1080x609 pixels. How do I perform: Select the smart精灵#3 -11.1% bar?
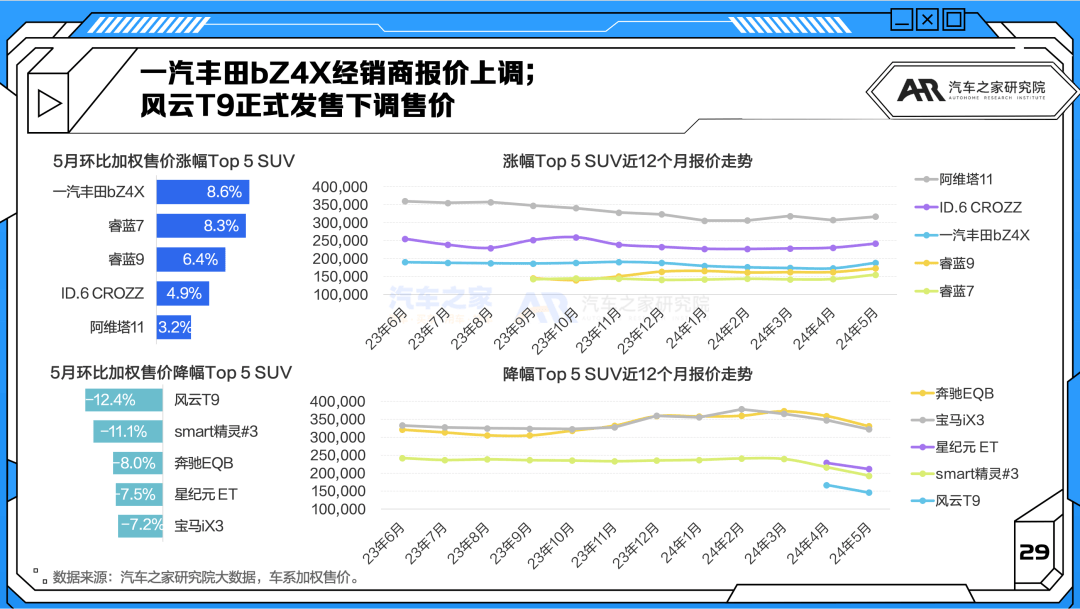127,432
